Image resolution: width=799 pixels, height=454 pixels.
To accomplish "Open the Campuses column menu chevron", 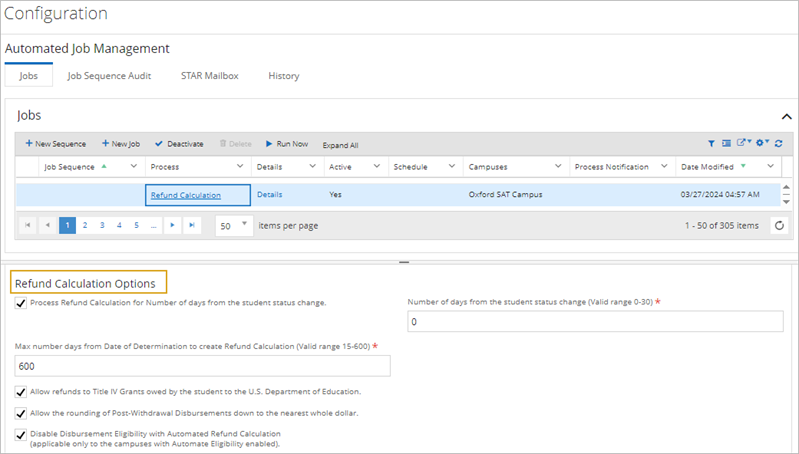I will pyautogui.click(x=558, y=166).
